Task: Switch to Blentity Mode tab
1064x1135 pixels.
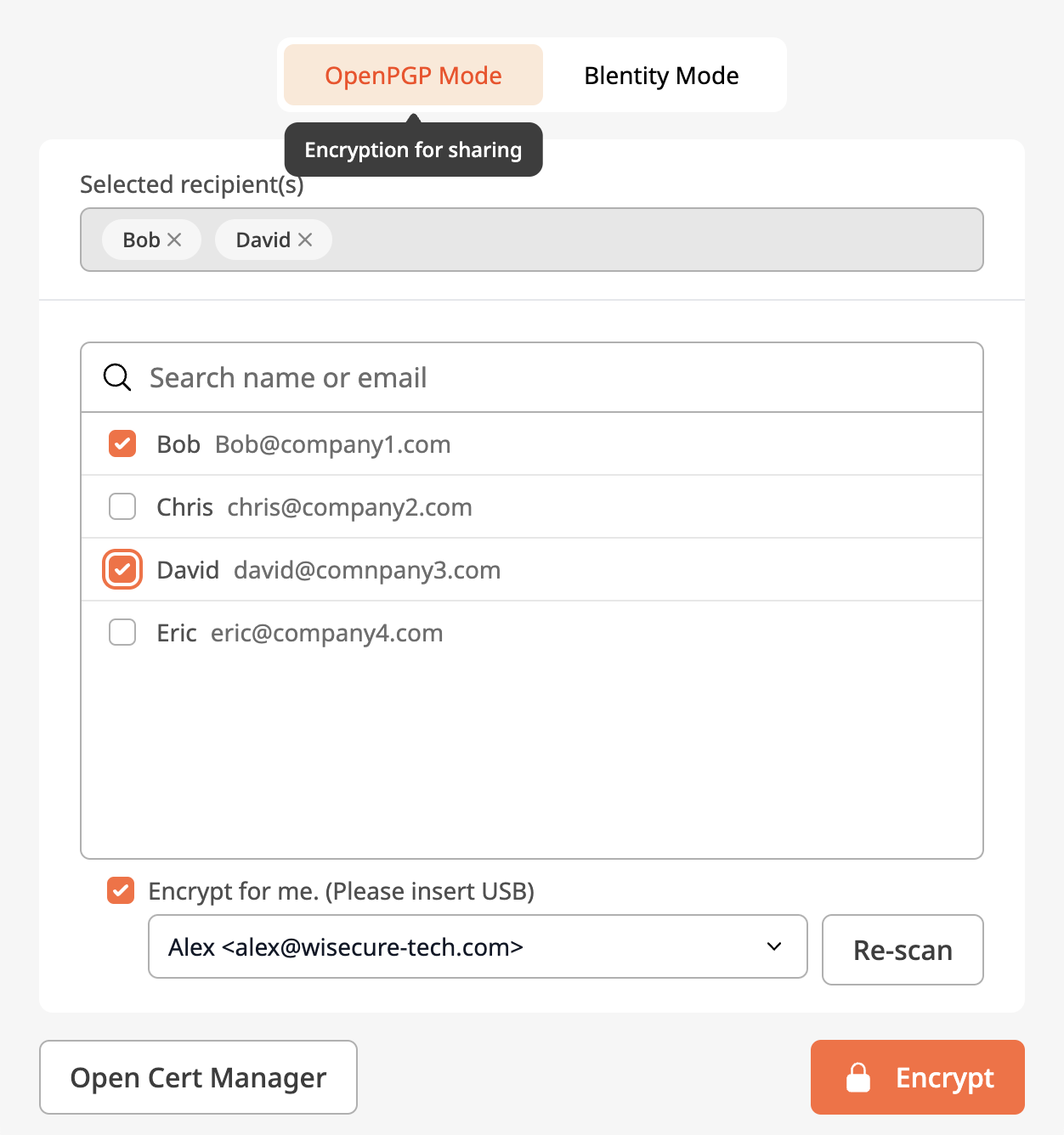Action: pyautogui.click(x=661, y=75)
